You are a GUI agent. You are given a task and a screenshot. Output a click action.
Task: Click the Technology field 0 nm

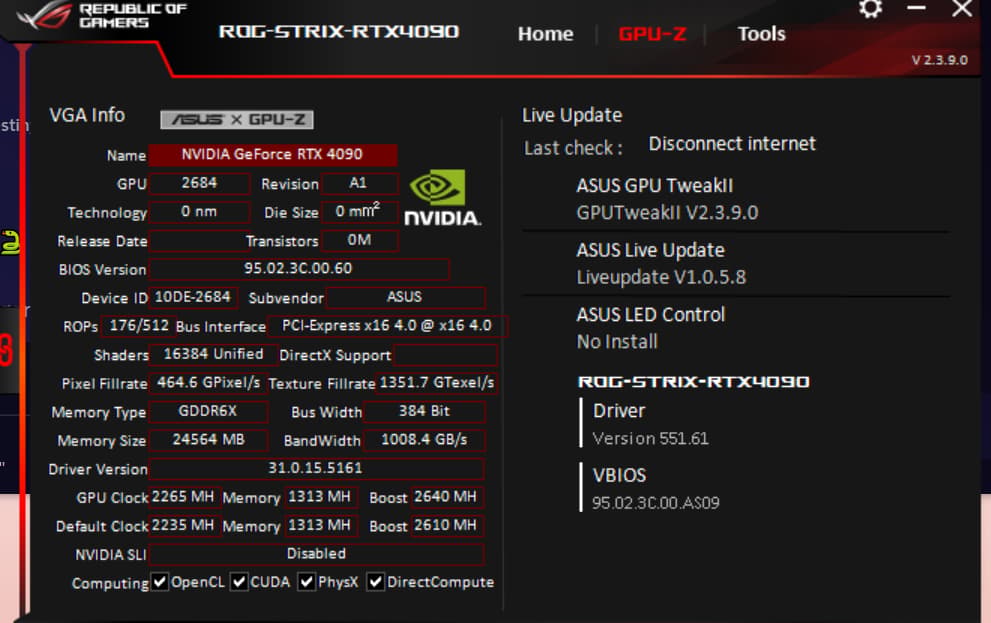199,212
